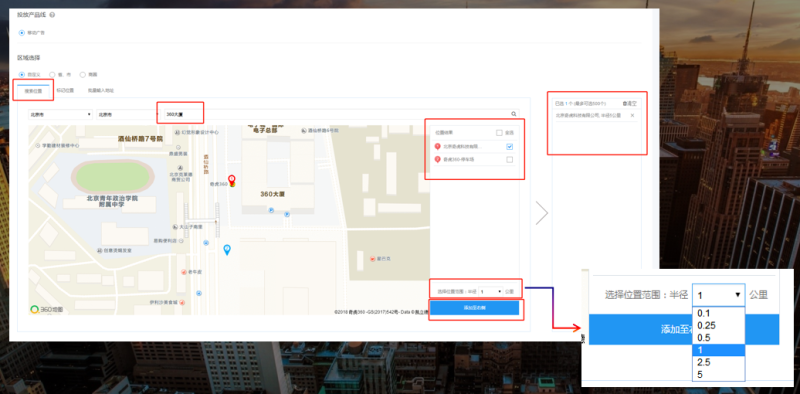
Task: Check the 奇虎360-停车场 result checkbox
Action: click(x=510, y=160)
